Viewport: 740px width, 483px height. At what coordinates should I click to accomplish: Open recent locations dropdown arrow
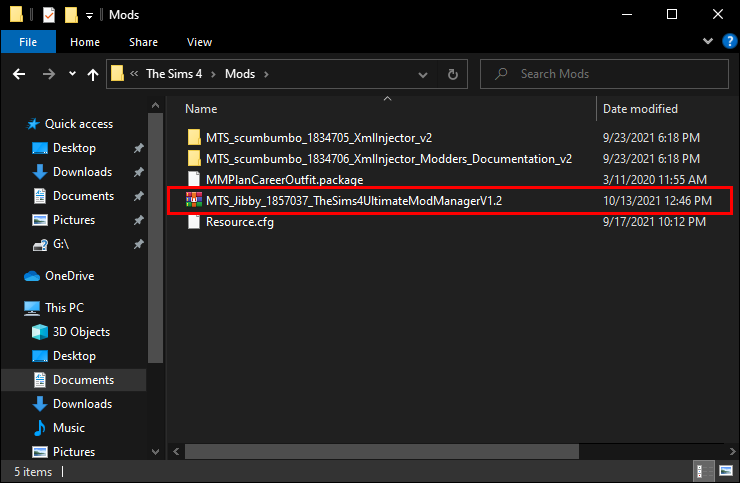tap(72, 74)
